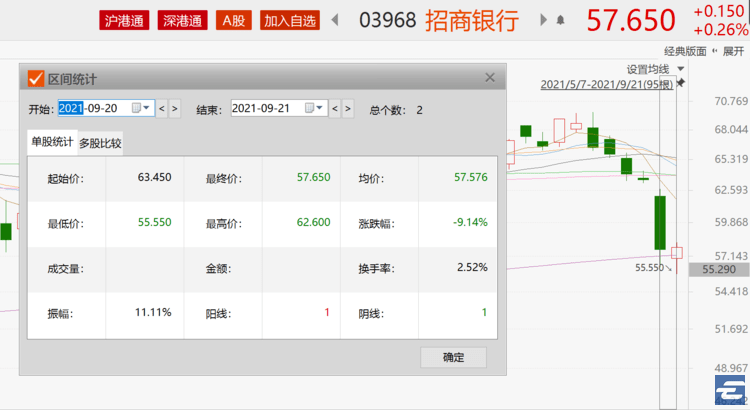Click the 总个数 label
750x410 pixels.
point(387,111)
